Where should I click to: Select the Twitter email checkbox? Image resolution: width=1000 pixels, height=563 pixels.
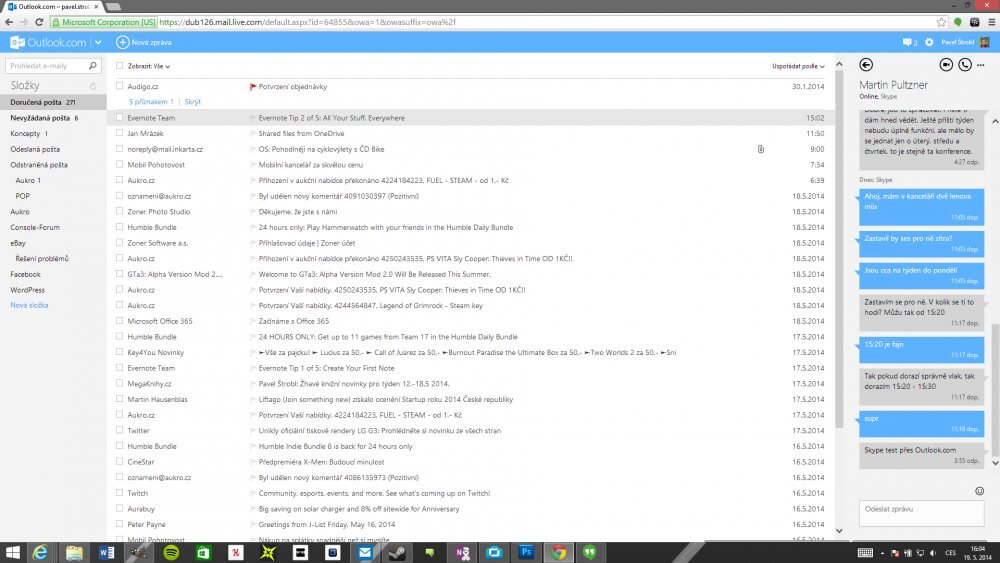point(119,430)
